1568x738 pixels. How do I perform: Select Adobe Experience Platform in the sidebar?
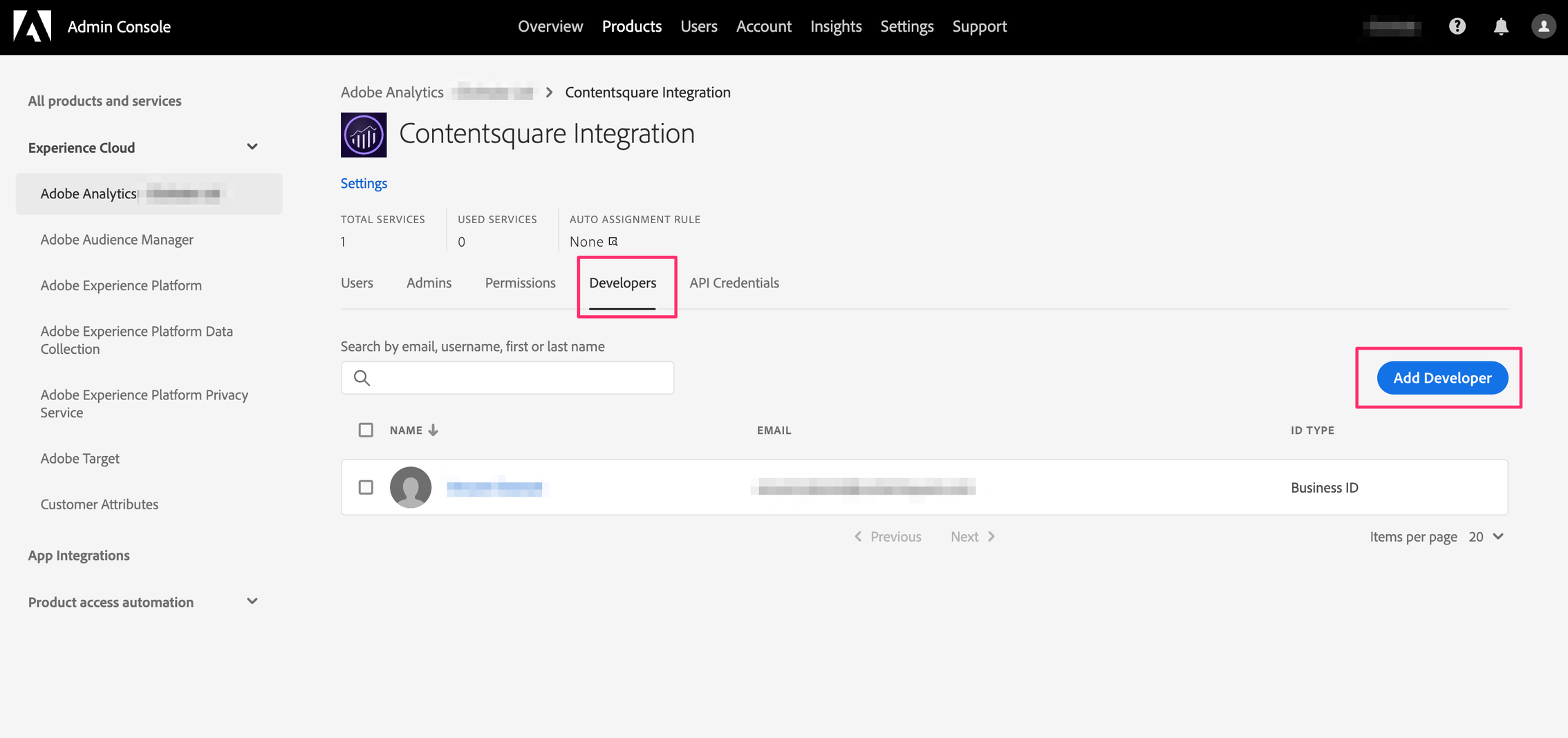pos(121,285)
